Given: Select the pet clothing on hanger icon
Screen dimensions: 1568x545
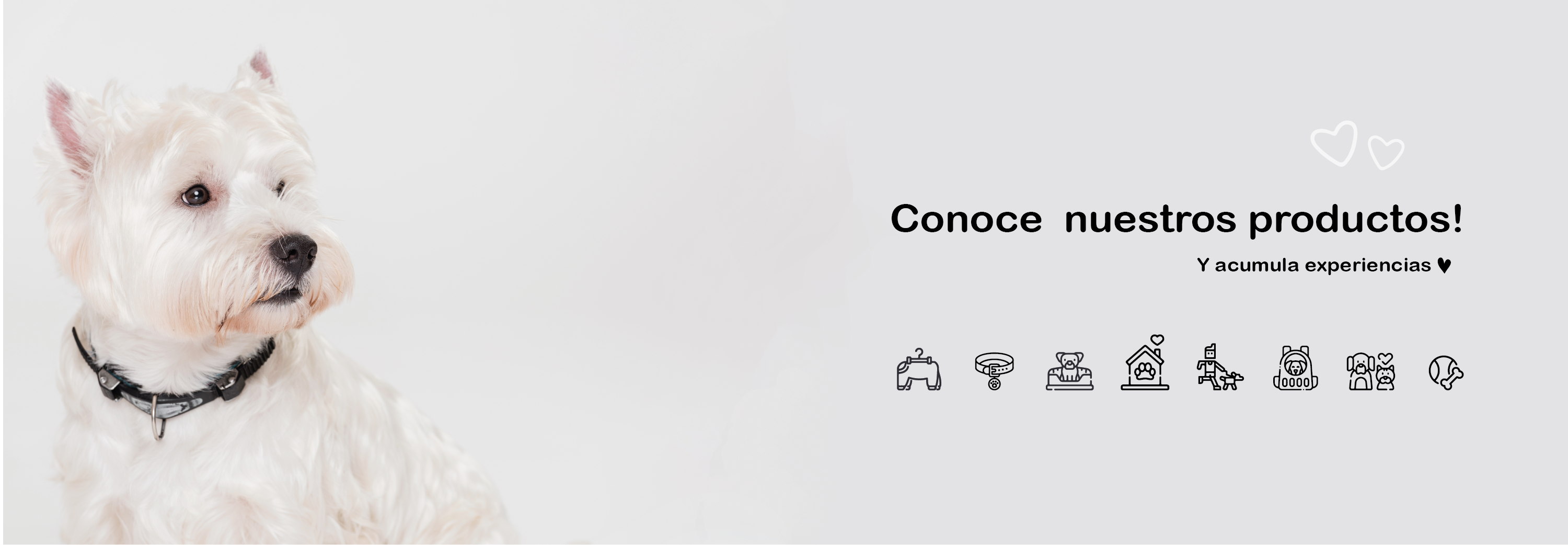Looking at the screenshot, I should [x=918, y=370].
